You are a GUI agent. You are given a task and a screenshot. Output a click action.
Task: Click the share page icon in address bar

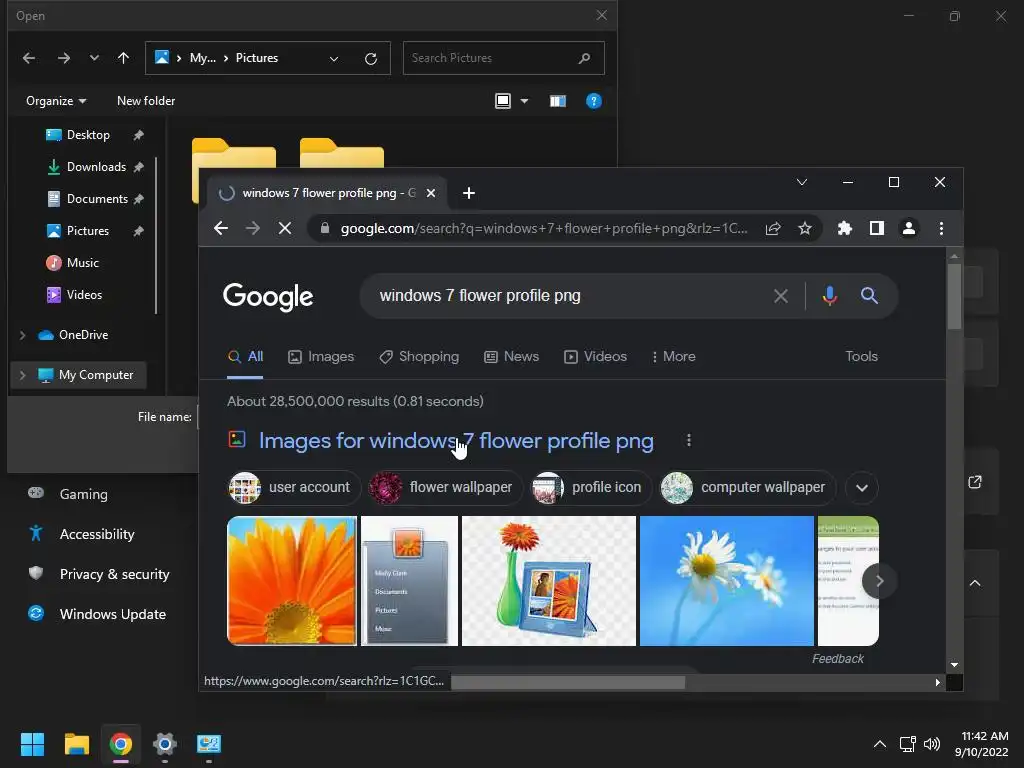point(773,228)
